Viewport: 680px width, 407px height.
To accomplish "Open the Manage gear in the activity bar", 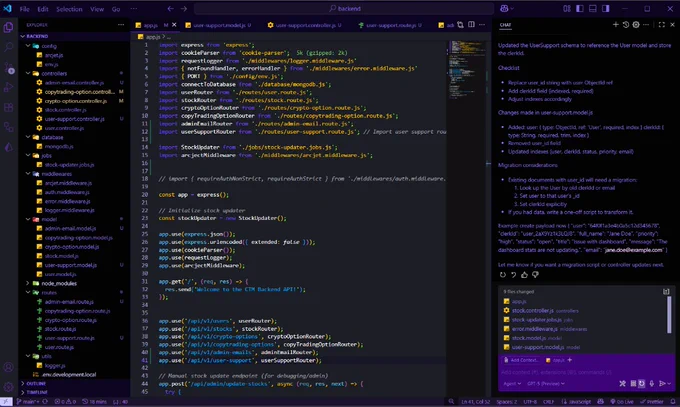I will pyautogui.click(x=8, y=386).
